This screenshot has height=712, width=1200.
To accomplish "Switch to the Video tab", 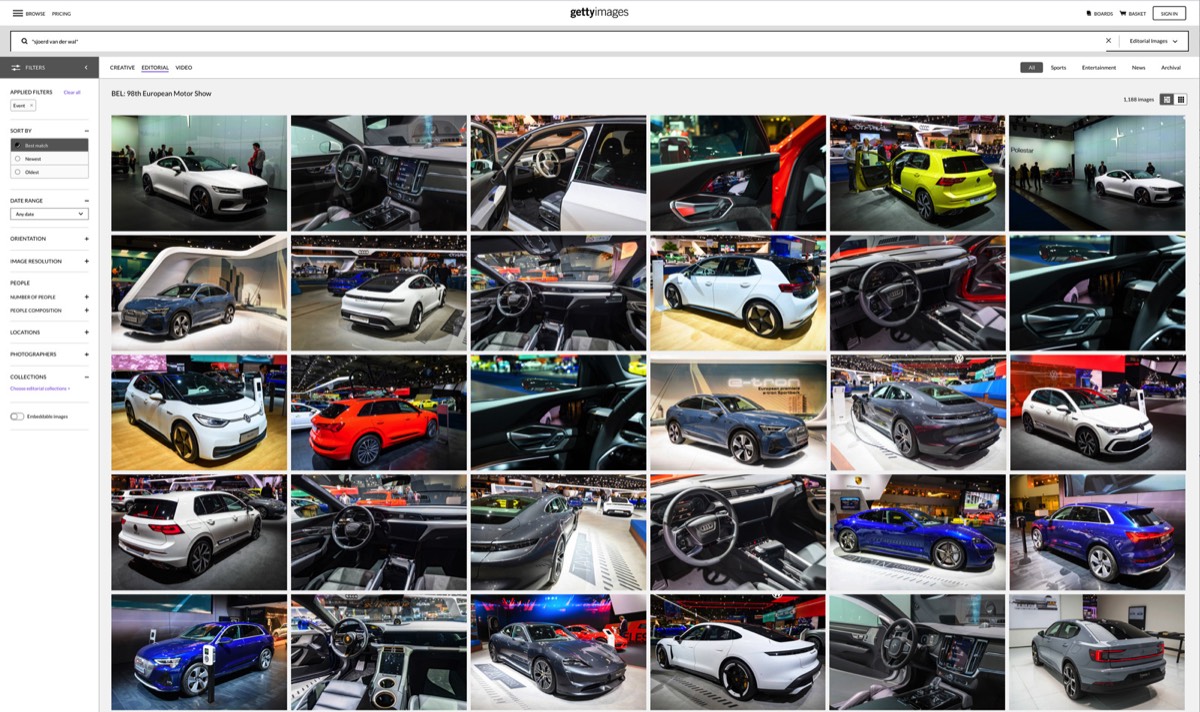I will [184, 67].
